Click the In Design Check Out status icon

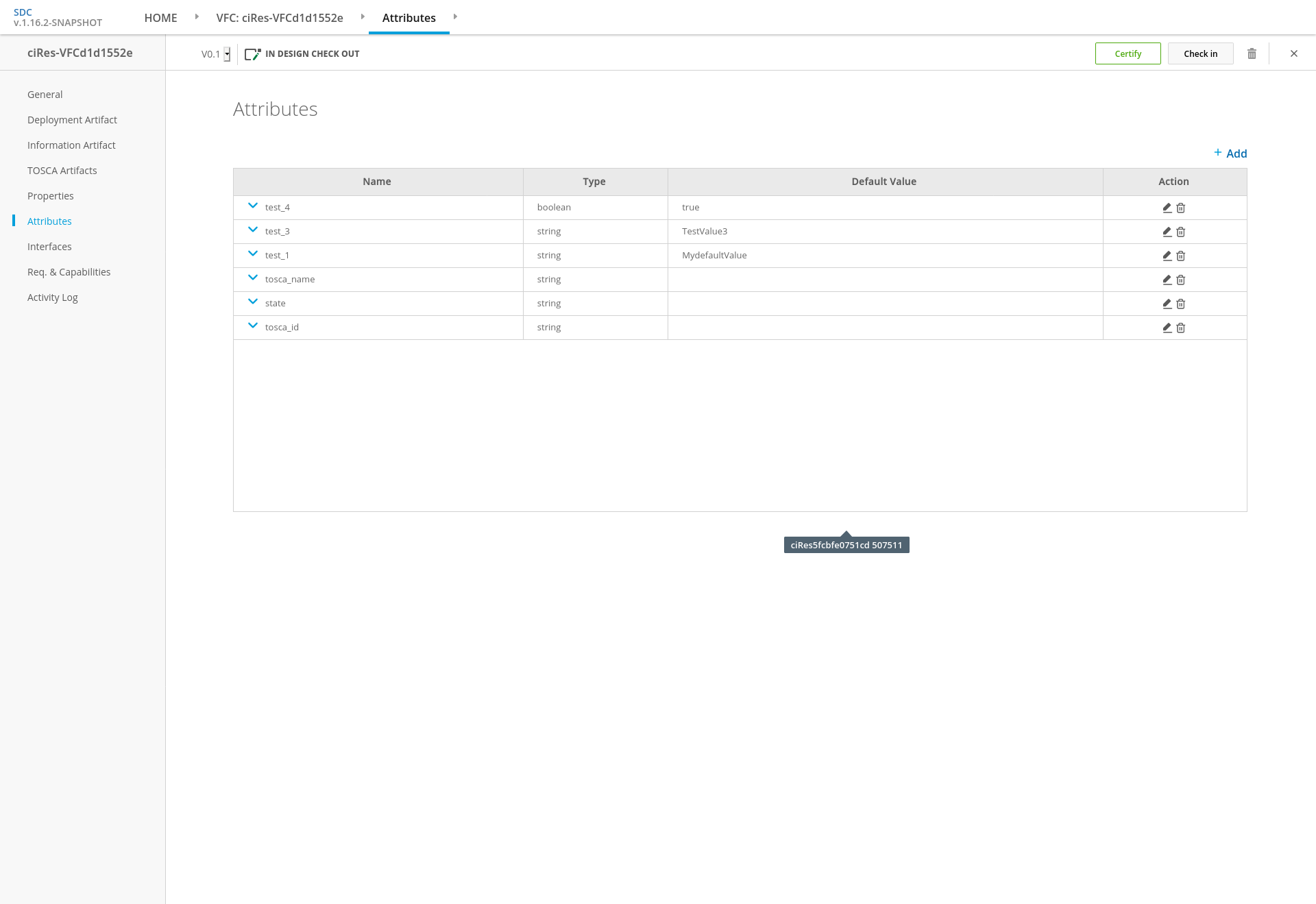point(252,53)
